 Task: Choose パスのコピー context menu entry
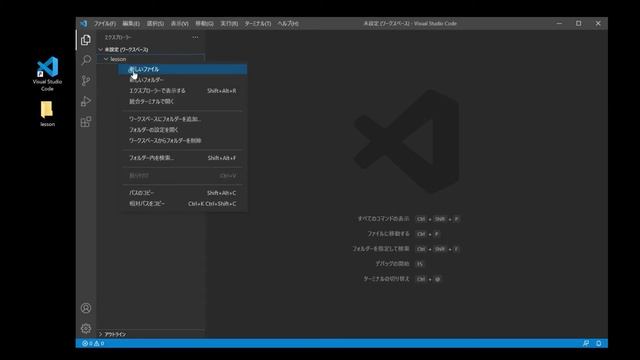(183, 193)
